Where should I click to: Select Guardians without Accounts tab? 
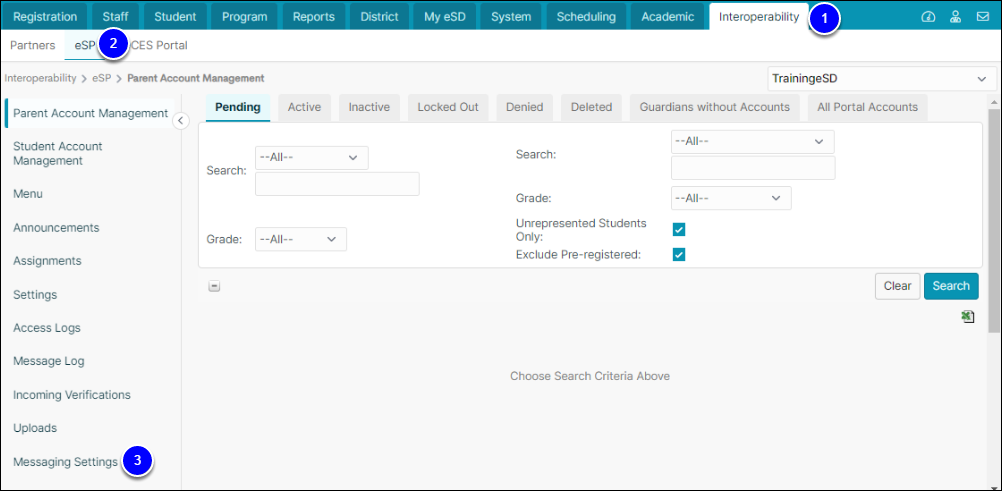tap(715, 107)
